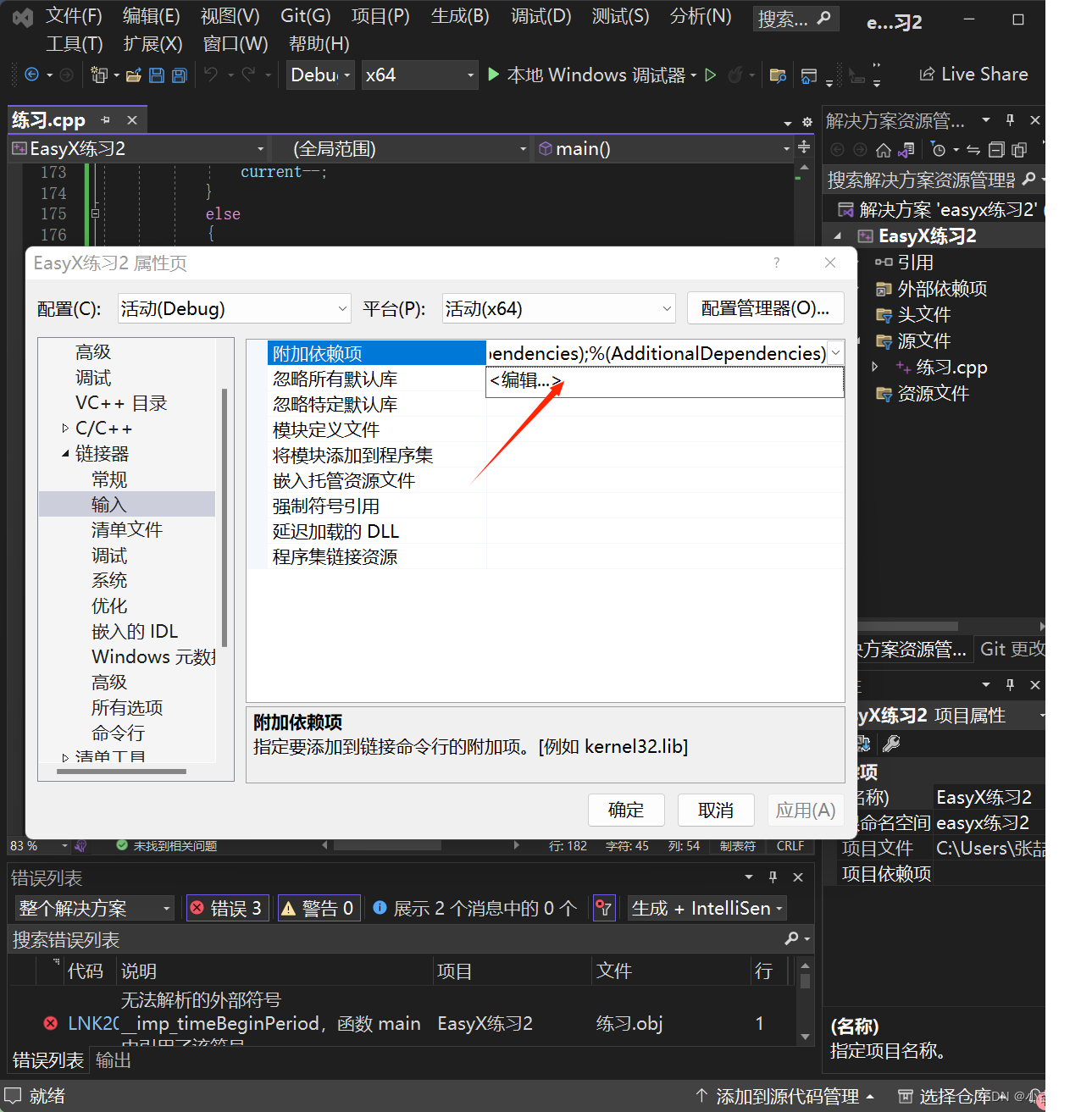Select 输入 under 链接器 in property tree
The height and width of the screenshot is (1112, 1092).
click(x=109, y=505)
